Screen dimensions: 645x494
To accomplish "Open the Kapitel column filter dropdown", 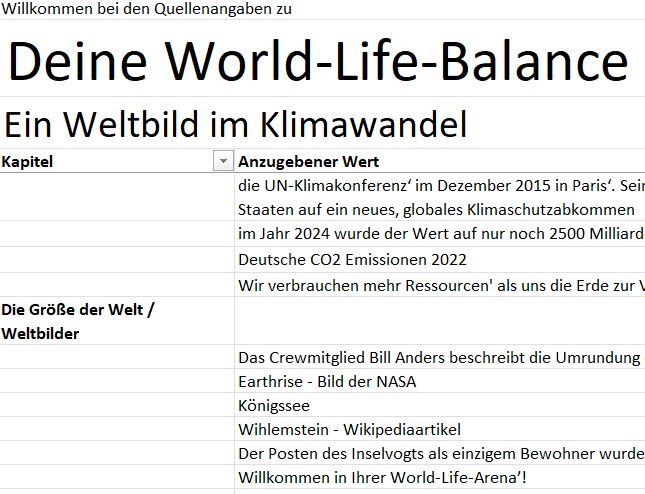I will pyautogui.click(x=222, y=162).
